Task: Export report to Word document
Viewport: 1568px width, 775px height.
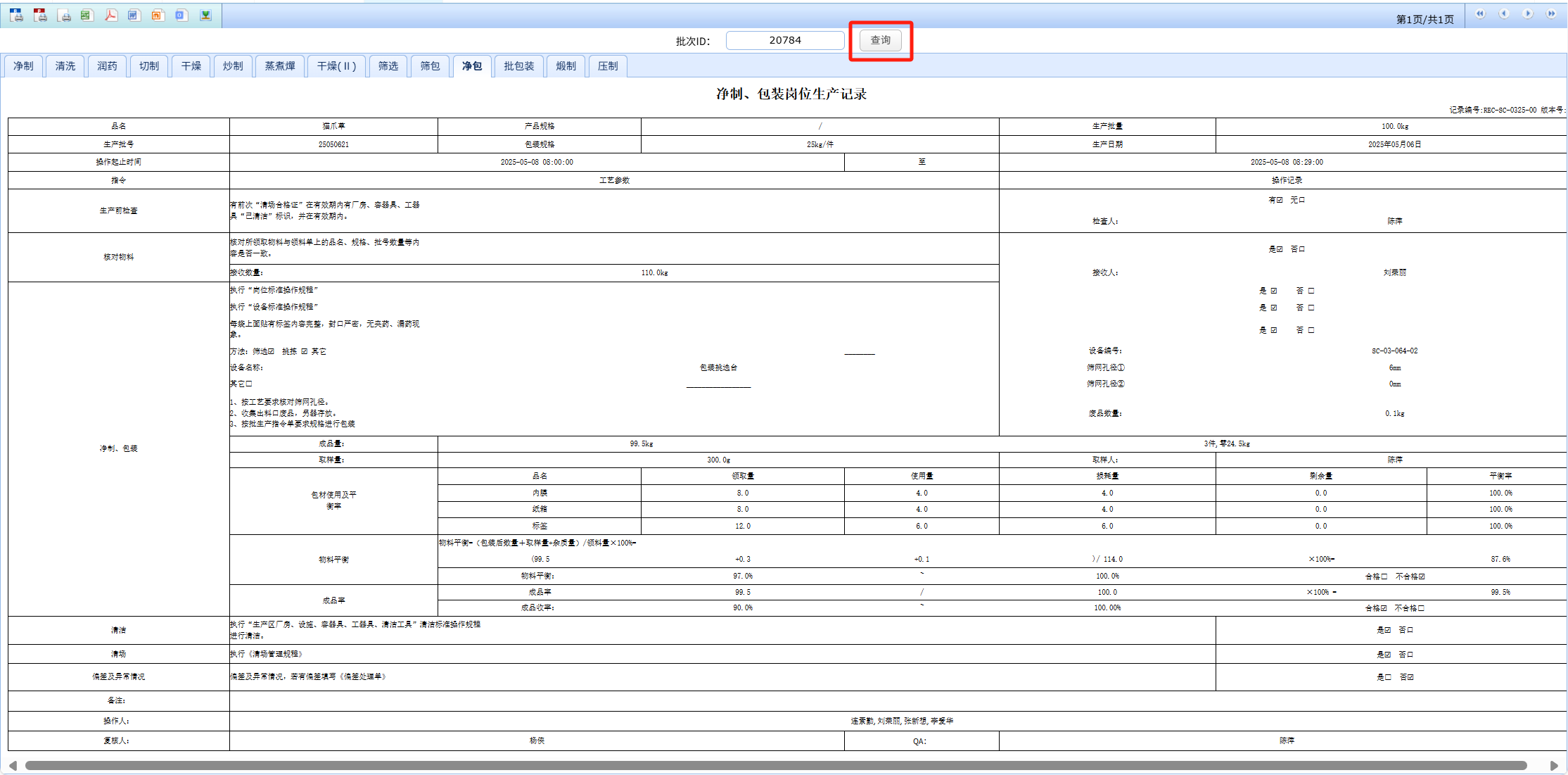Action: pyautogui.click(x=134, y=15)
